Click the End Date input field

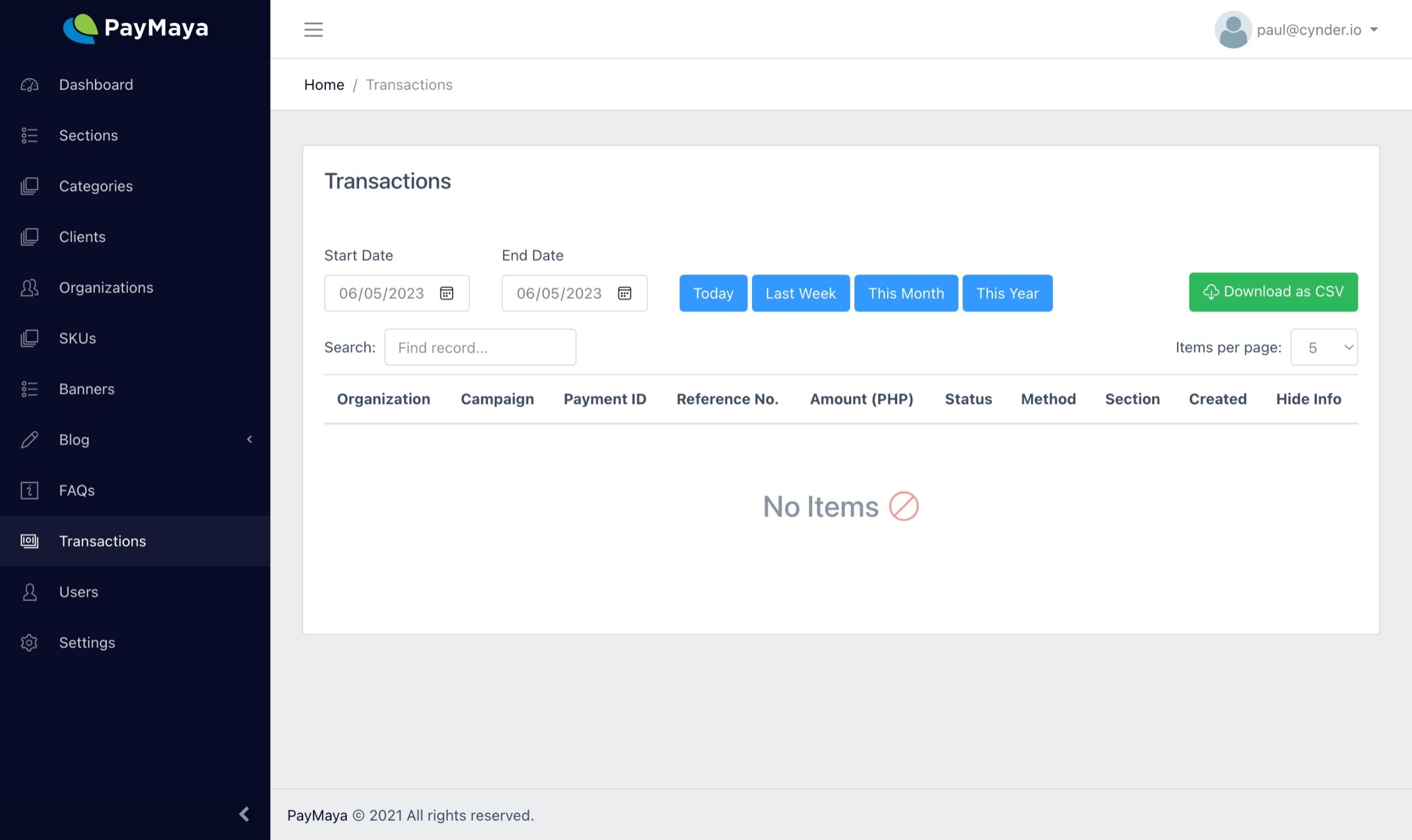574,293
